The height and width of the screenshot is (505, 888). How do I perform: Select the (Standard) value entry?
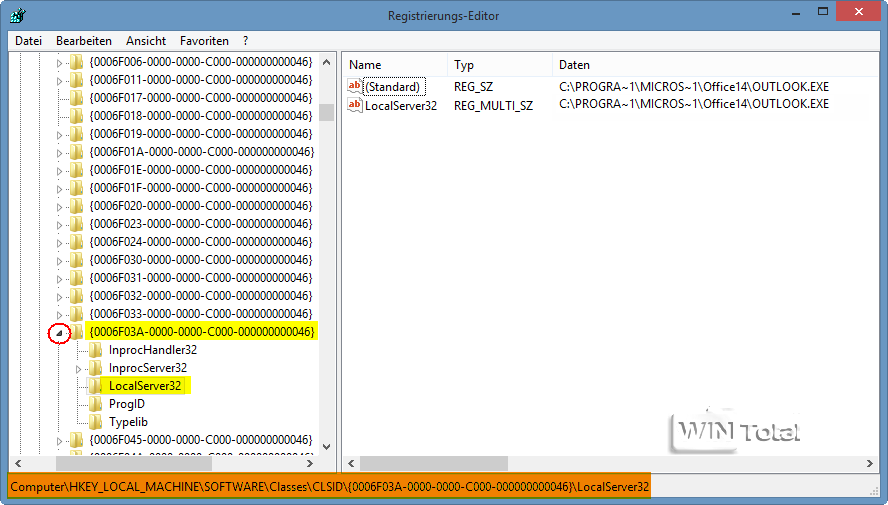point(394,87)
